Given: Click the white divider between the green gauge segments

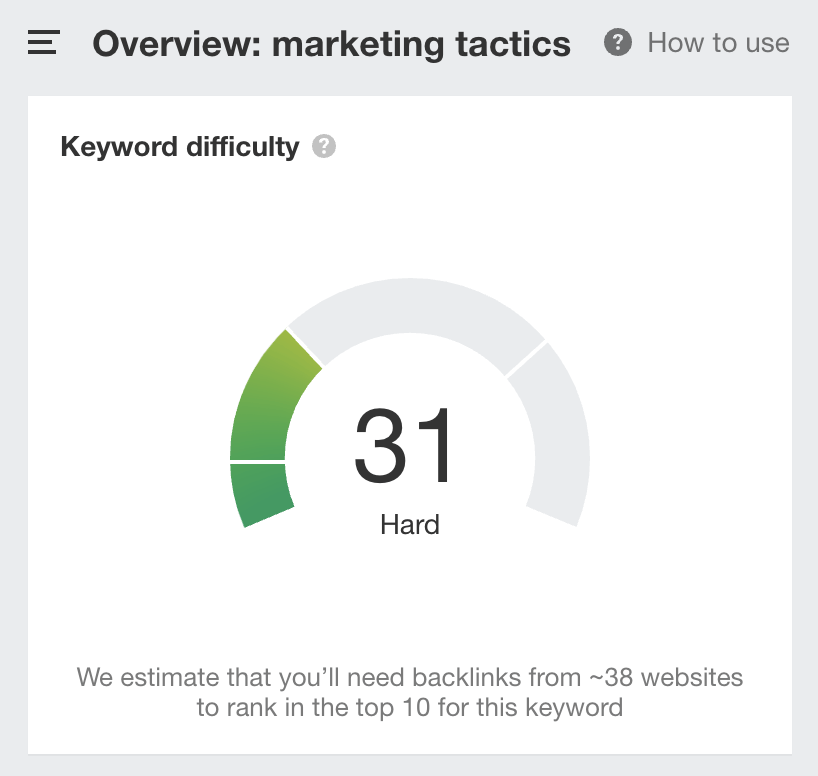Looking at the screenshot, I should [x=258, y=462].
